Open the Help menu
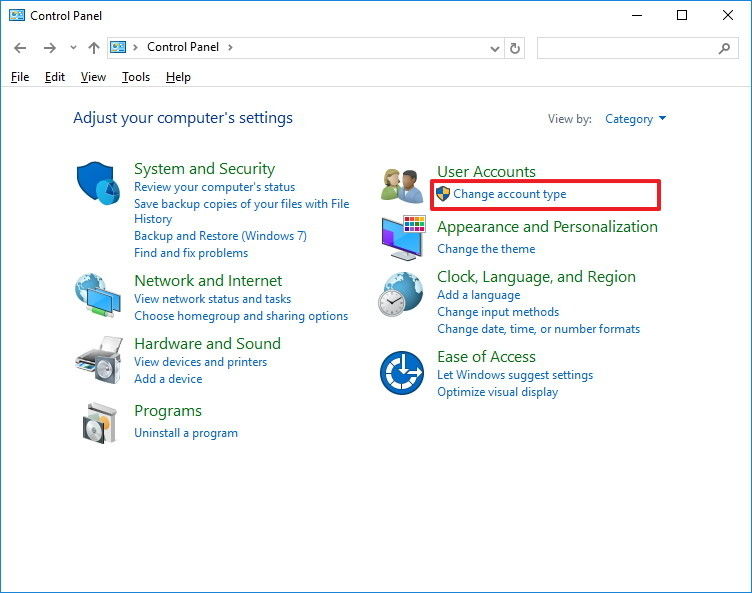The image size is (752, 593). (x=178, y=77)
